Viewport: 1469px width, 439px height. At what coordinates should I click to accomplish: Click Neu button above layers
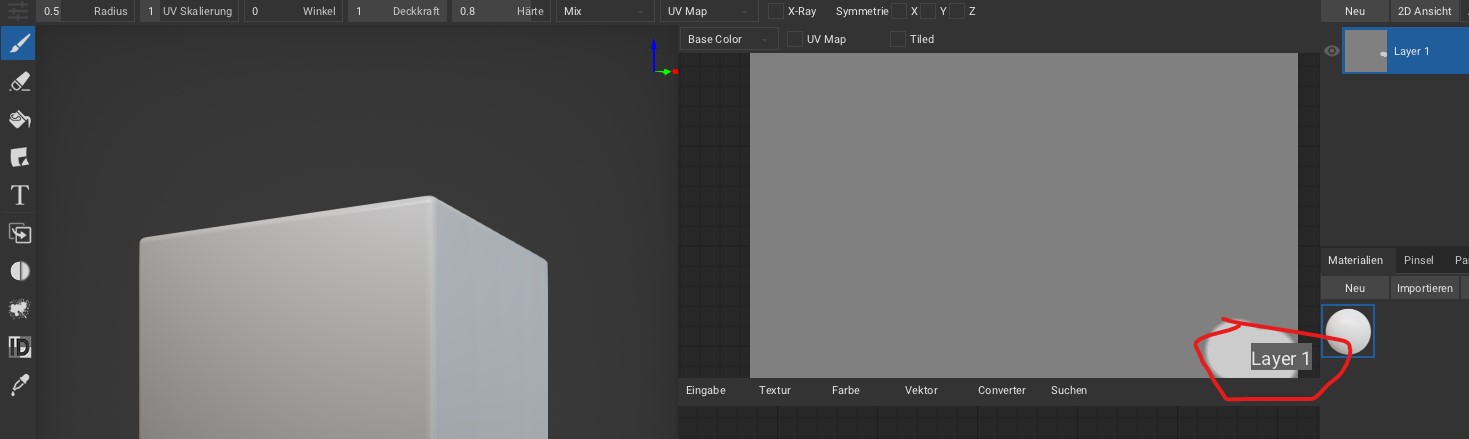click(x=1354, y=11)
